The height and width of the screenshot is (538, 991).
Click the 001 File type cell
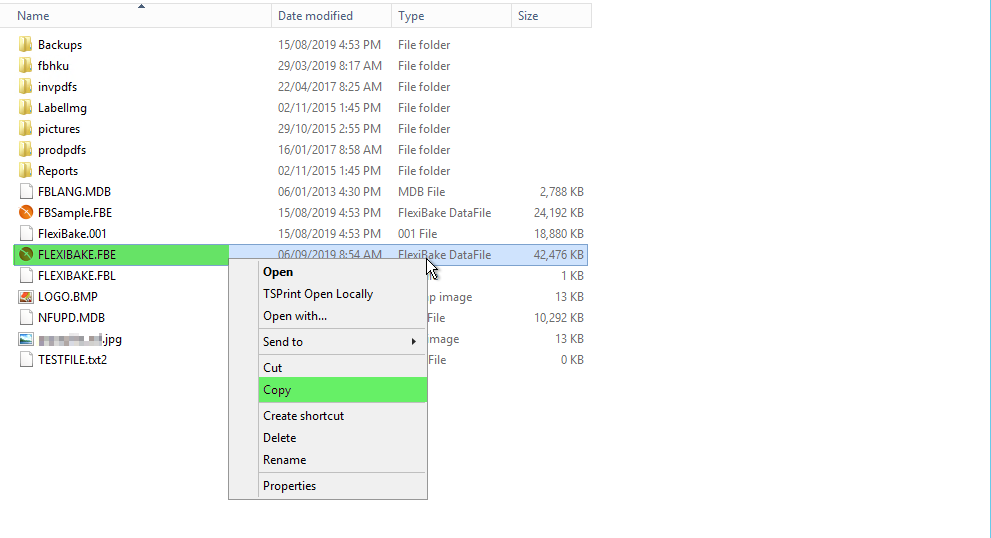418,233
